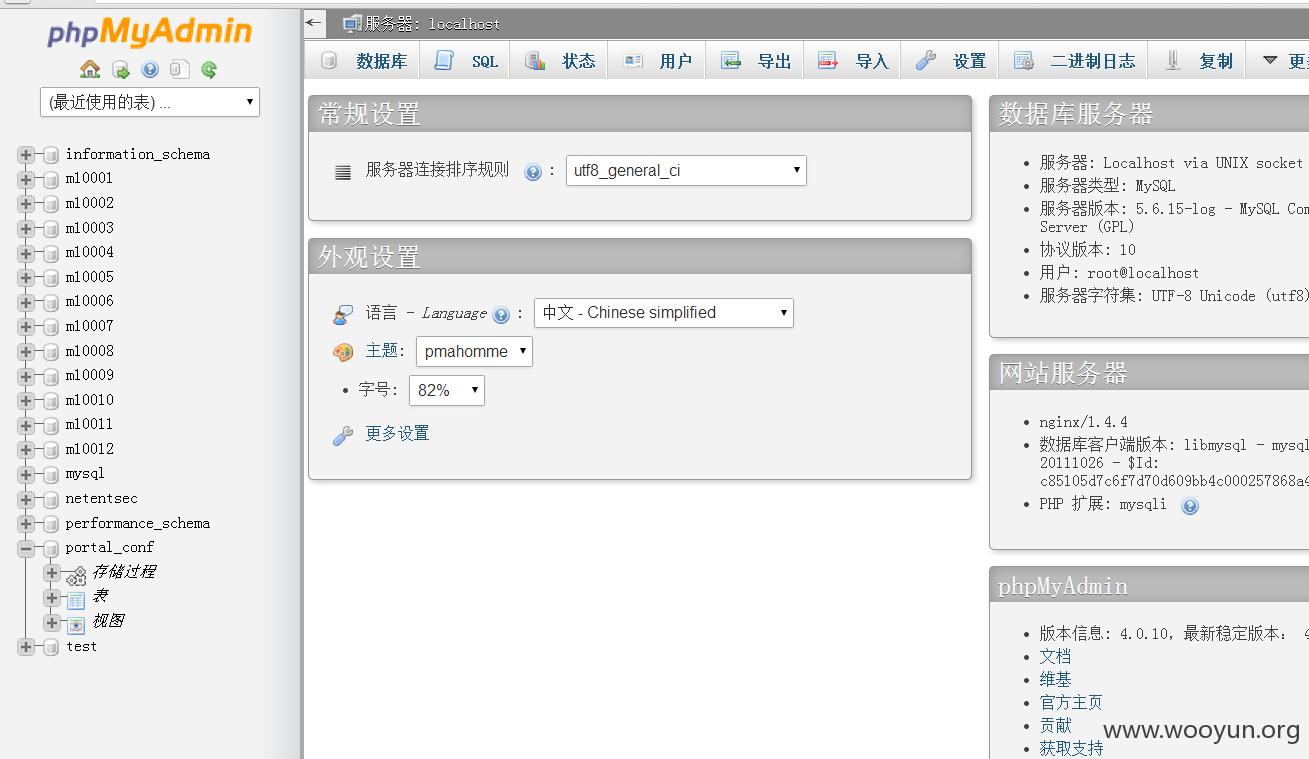Expand the performance_schema database node
The width and height of the screenshot is (1309, 759).
(x=26, y=524)
